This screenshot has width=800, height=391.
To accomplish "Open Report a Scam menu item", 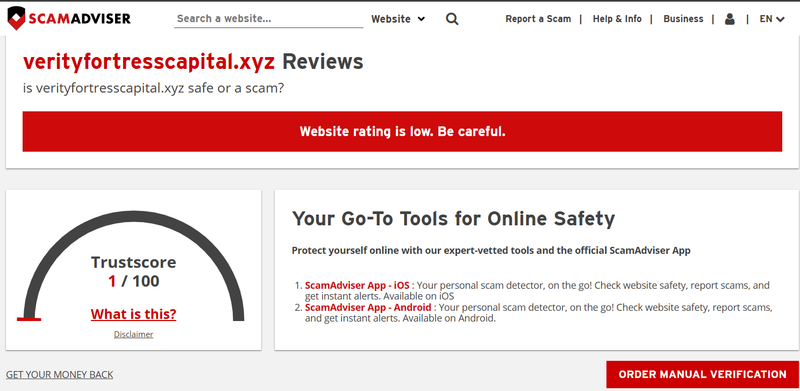I will point(538,19).
